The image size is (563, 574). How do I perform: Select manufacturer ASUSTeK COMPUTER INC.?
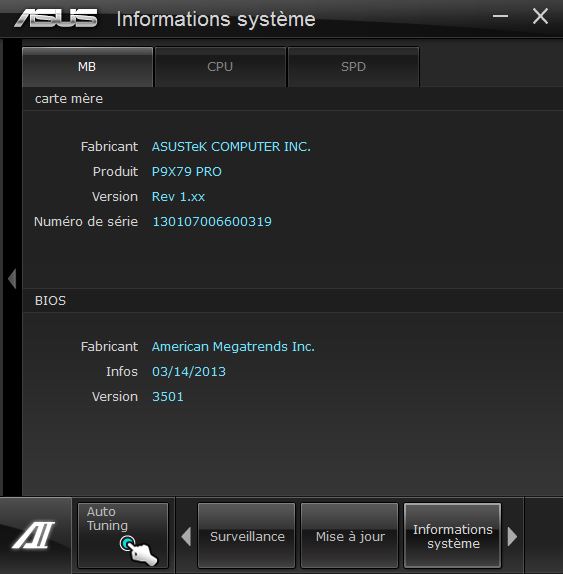(x=231, y=147)
